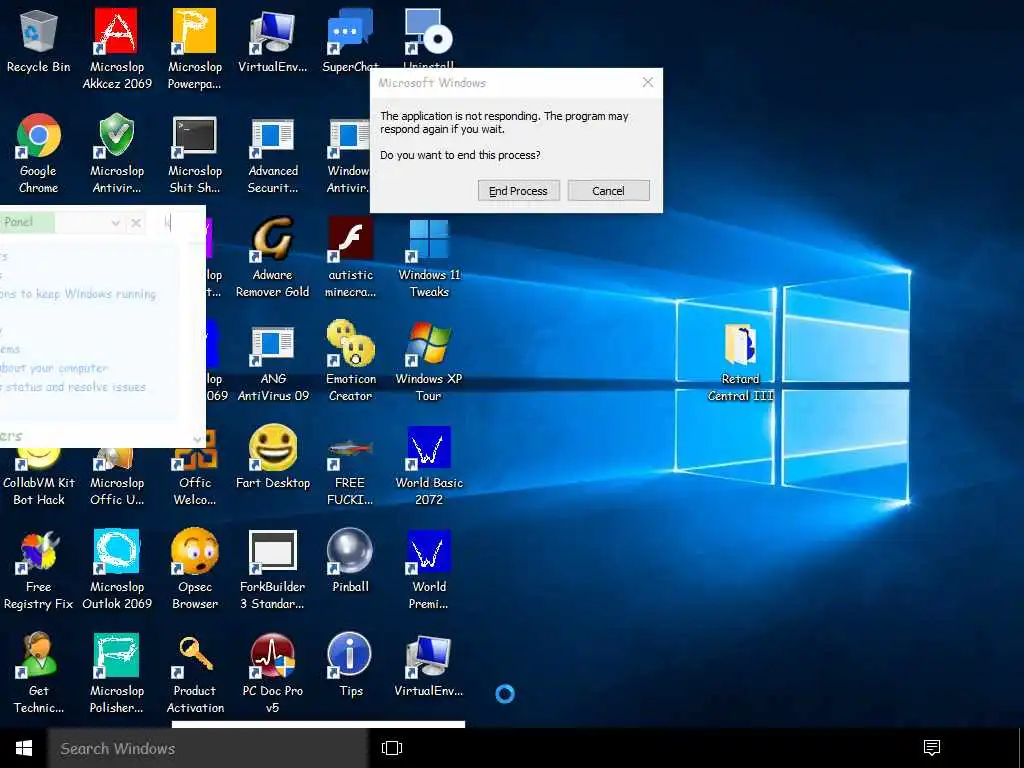Screen dimensions: 1024x768
Task: Open the Recycle Bin icon
Action: [39, 41]
